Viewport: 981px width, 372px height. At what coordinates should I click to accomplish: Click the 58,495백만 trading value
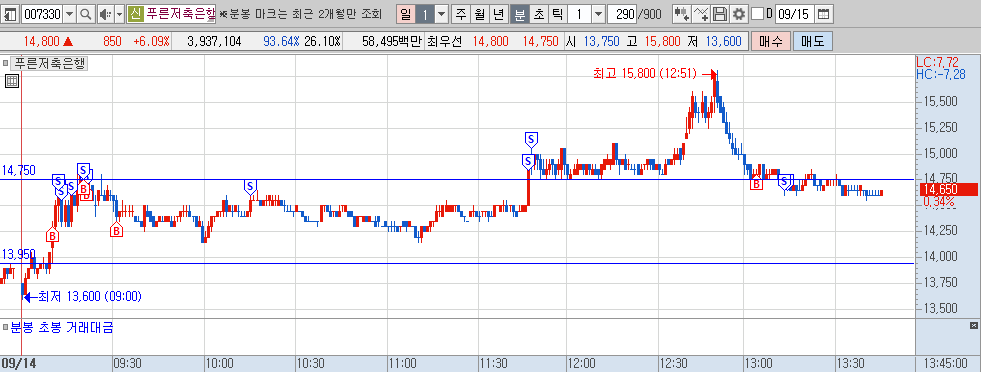pos(392,42)
